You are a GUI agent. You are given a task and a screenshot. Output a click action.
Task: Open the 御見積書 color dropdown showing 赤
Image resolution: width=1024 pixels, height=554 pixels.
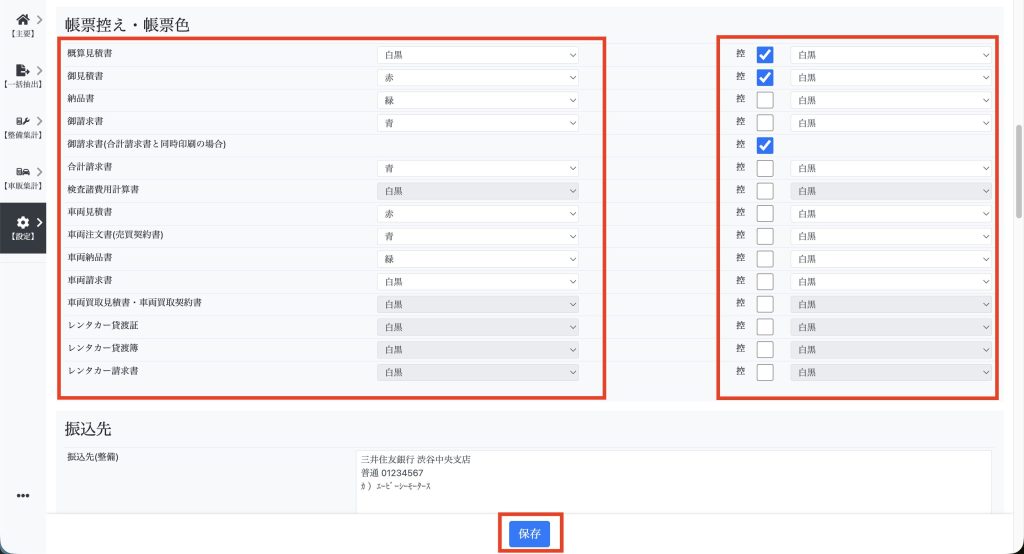479,77
